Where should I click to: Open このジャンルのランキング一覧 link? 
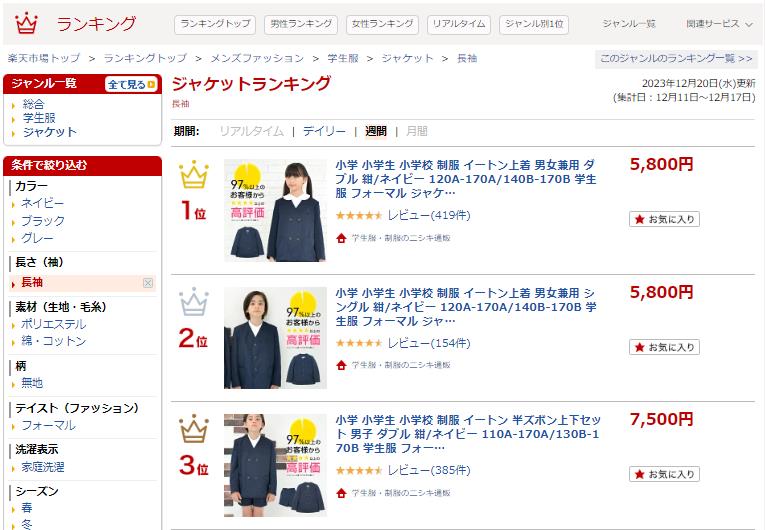676,59
